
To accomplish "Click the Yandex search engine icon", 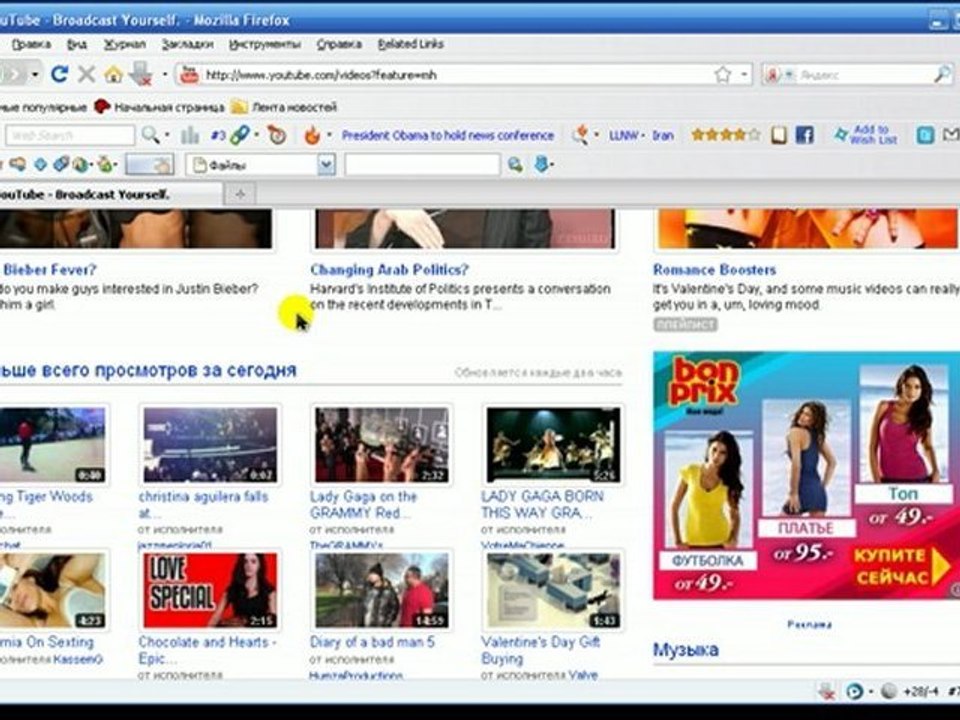I will pyautogui.click(x=773, y=75).
